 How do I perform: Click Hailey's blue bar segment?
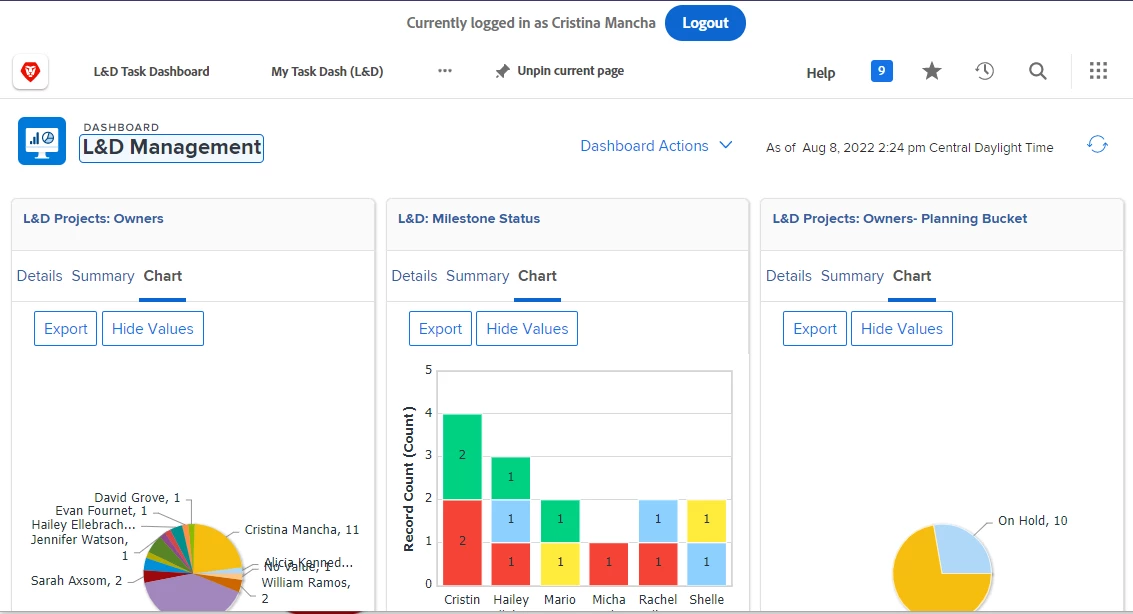tap(511, 520)
